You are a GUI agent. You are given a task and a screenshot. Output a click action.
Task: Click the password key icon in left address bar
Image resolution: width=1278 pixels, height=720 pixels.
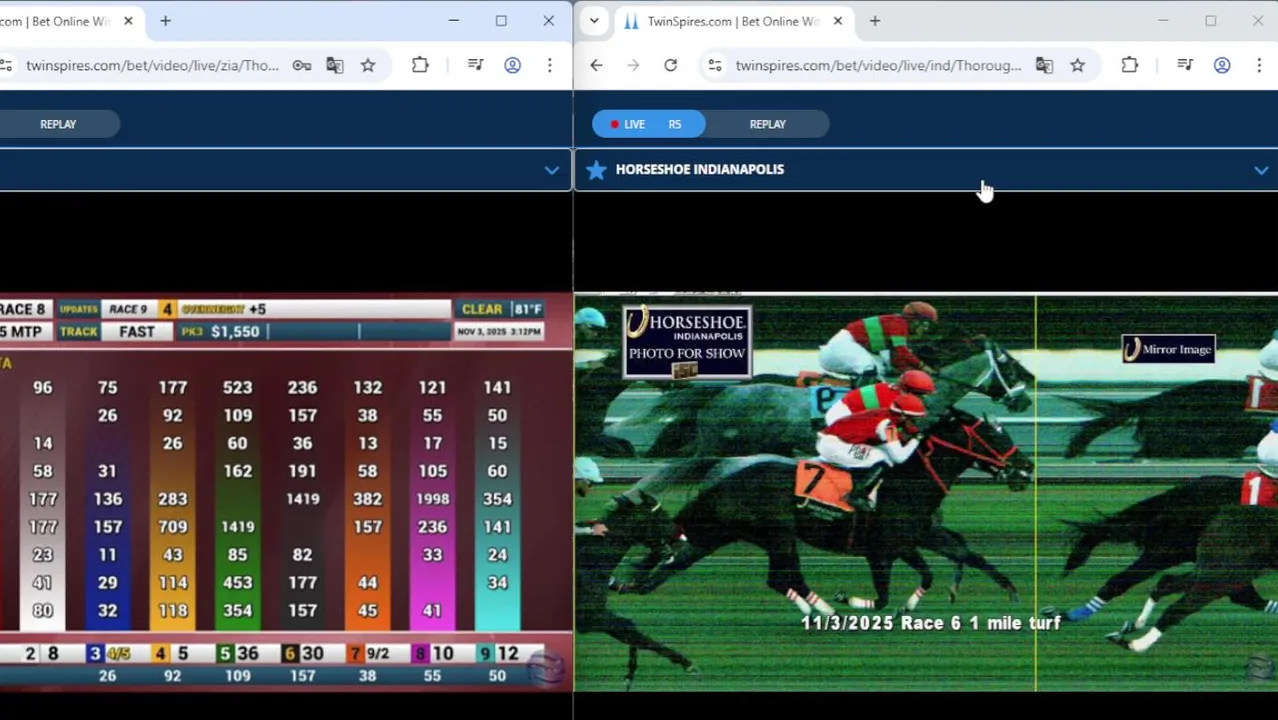[x=301, y=65]
